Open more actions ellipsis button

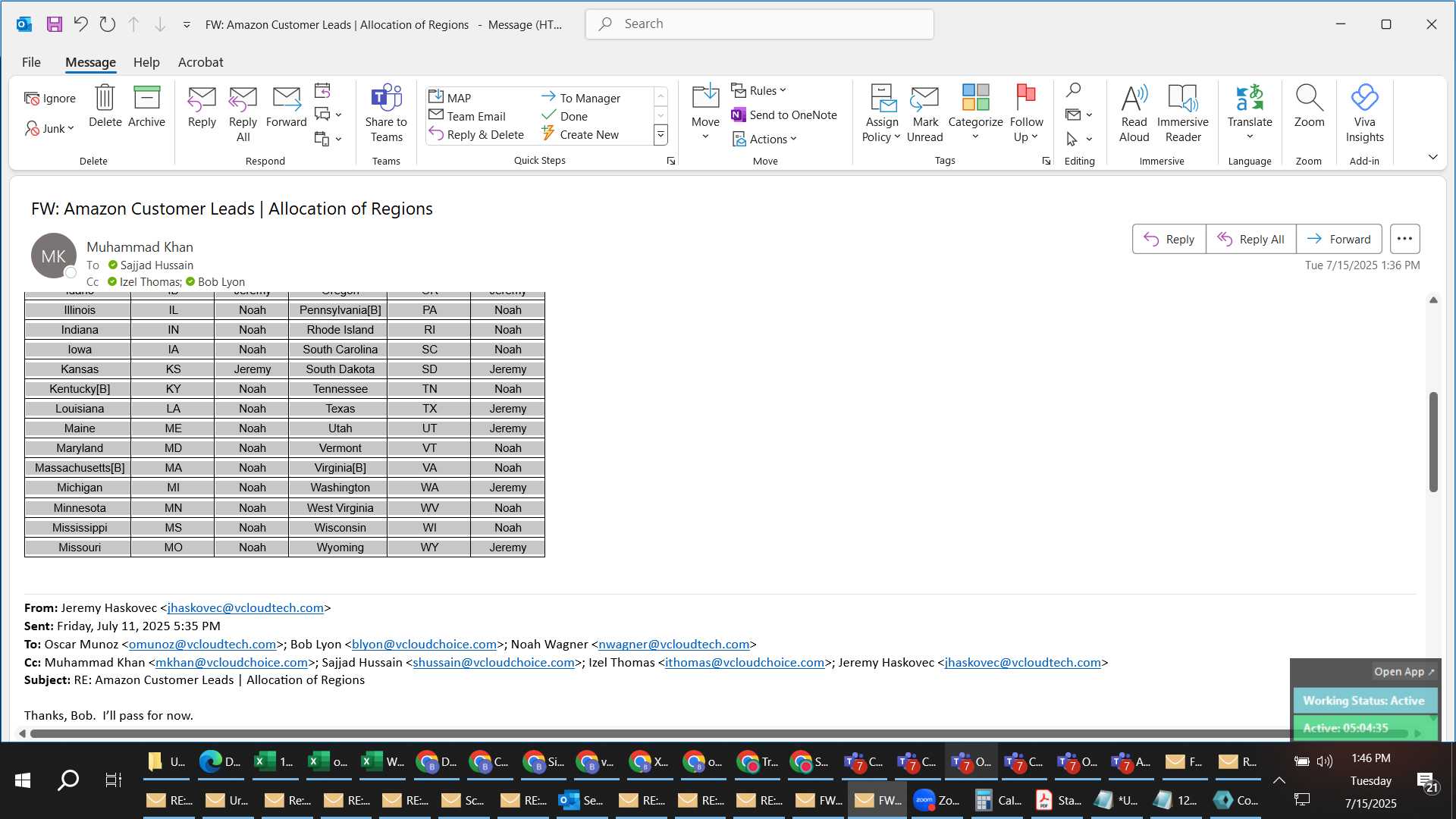pos(1404,239)
